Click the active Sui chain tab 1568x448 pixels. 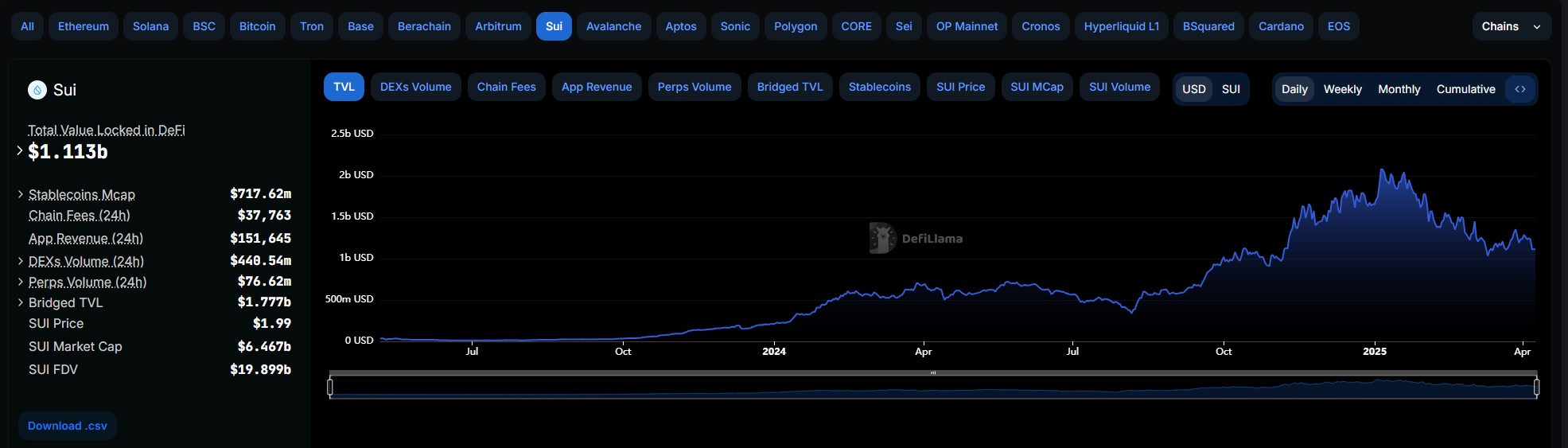[x=554, y=26]
